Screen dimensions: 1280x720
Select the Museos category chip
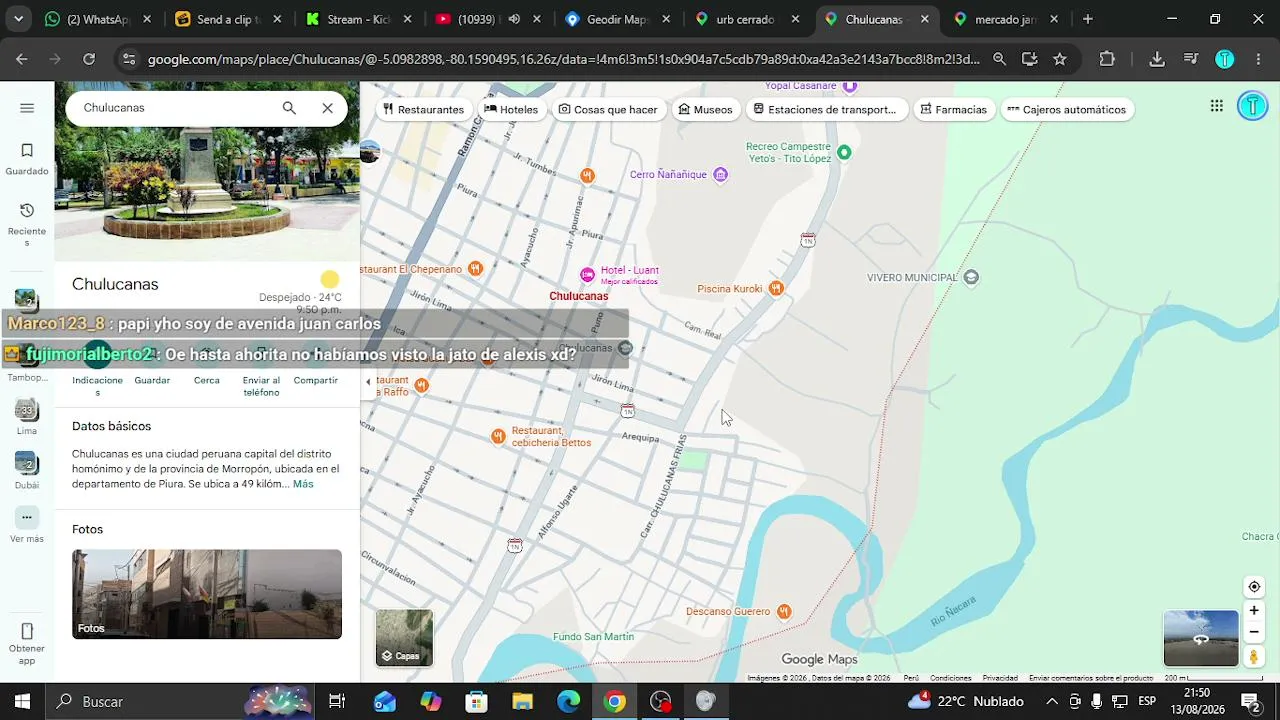coord(705,109)
